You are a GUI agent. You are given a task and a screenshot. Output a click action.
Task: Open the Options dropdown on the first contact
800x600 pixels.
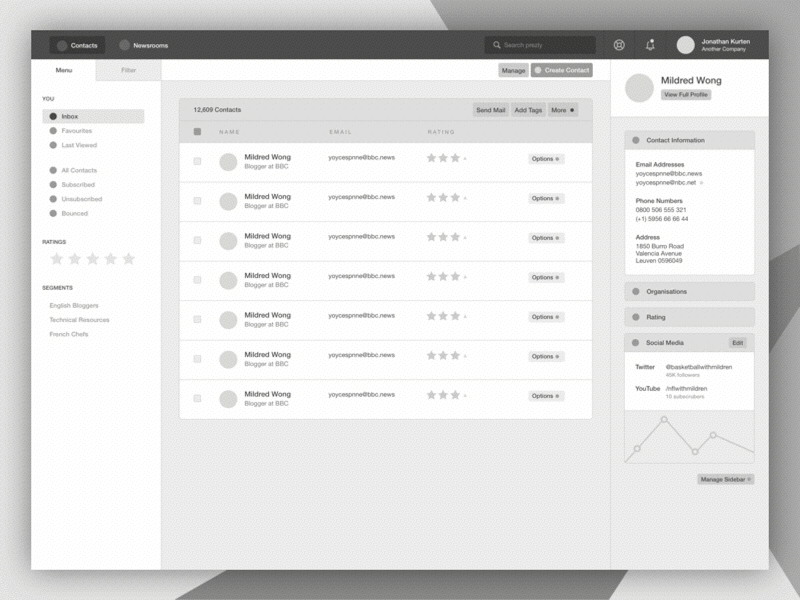[546, 159]
